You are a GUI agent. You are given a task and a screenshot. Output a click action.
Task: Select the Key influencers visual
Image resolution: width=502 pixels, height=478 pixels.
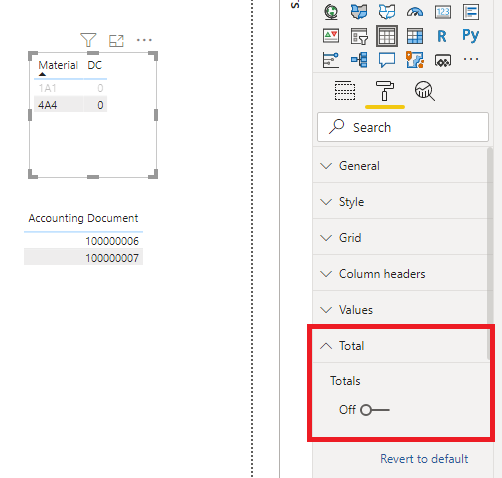point(331,60)
